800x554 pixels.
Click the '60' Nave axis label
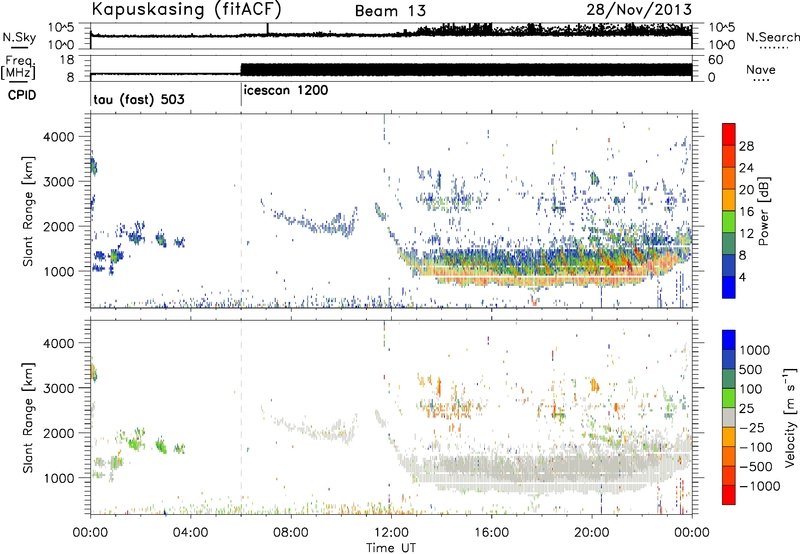[x=715, y=60]
